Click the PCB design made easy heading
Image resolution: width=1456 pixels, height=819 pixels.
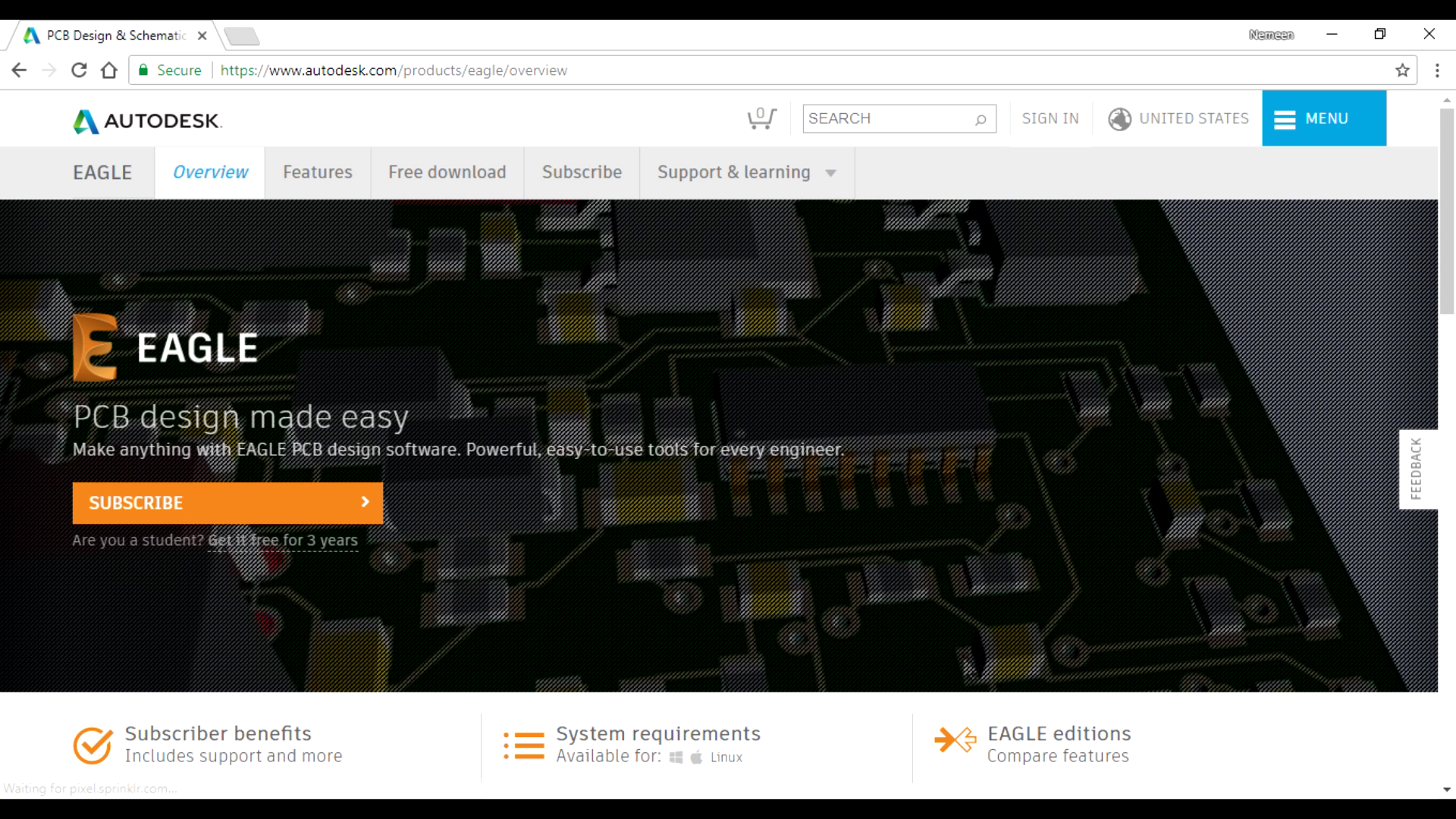pyautogui.click(x=241, y=416)
